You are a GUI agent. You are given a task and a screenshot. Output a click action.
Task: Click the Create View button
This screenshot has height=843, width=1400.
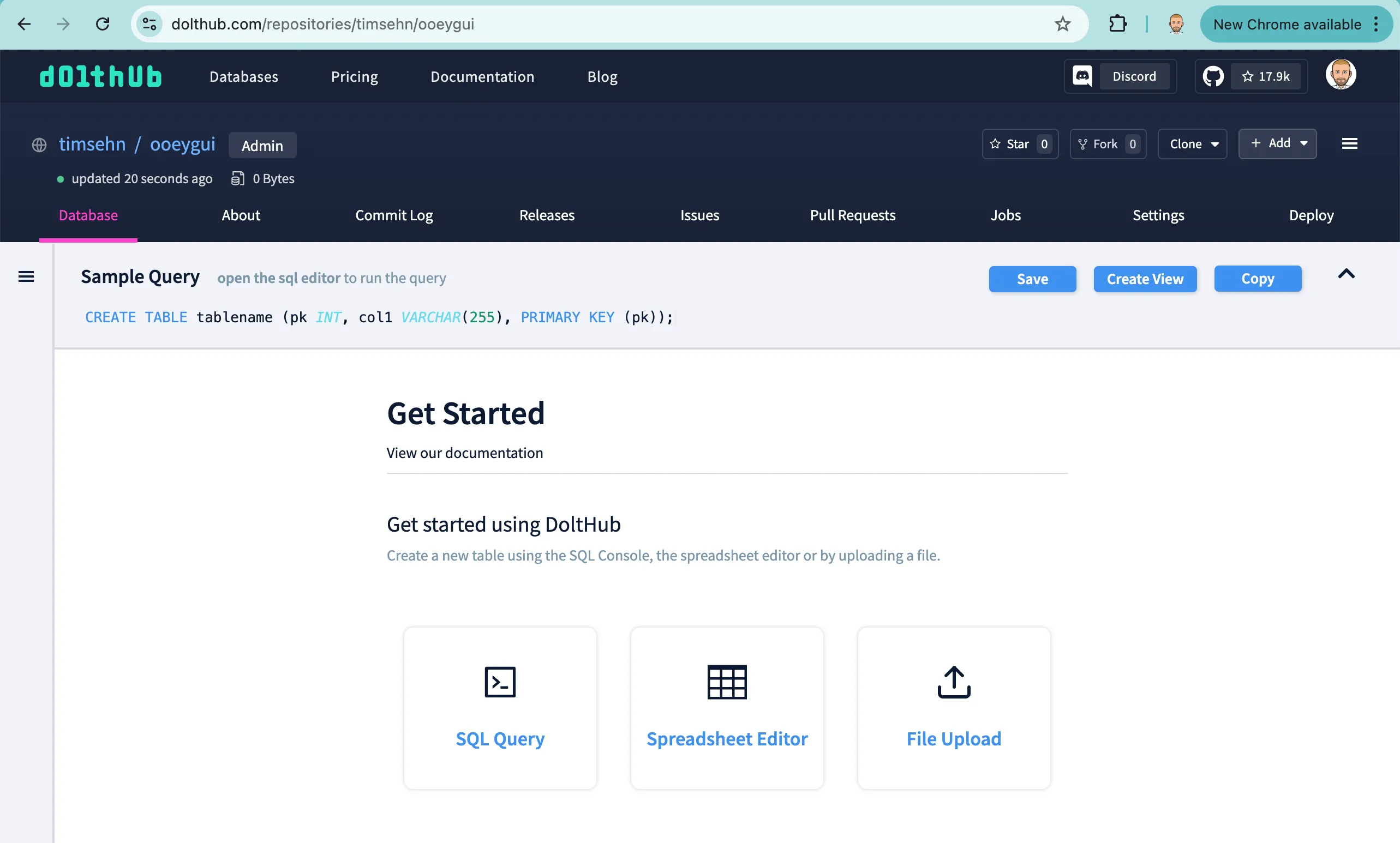pyautogui.click(x=1145, y=279)
